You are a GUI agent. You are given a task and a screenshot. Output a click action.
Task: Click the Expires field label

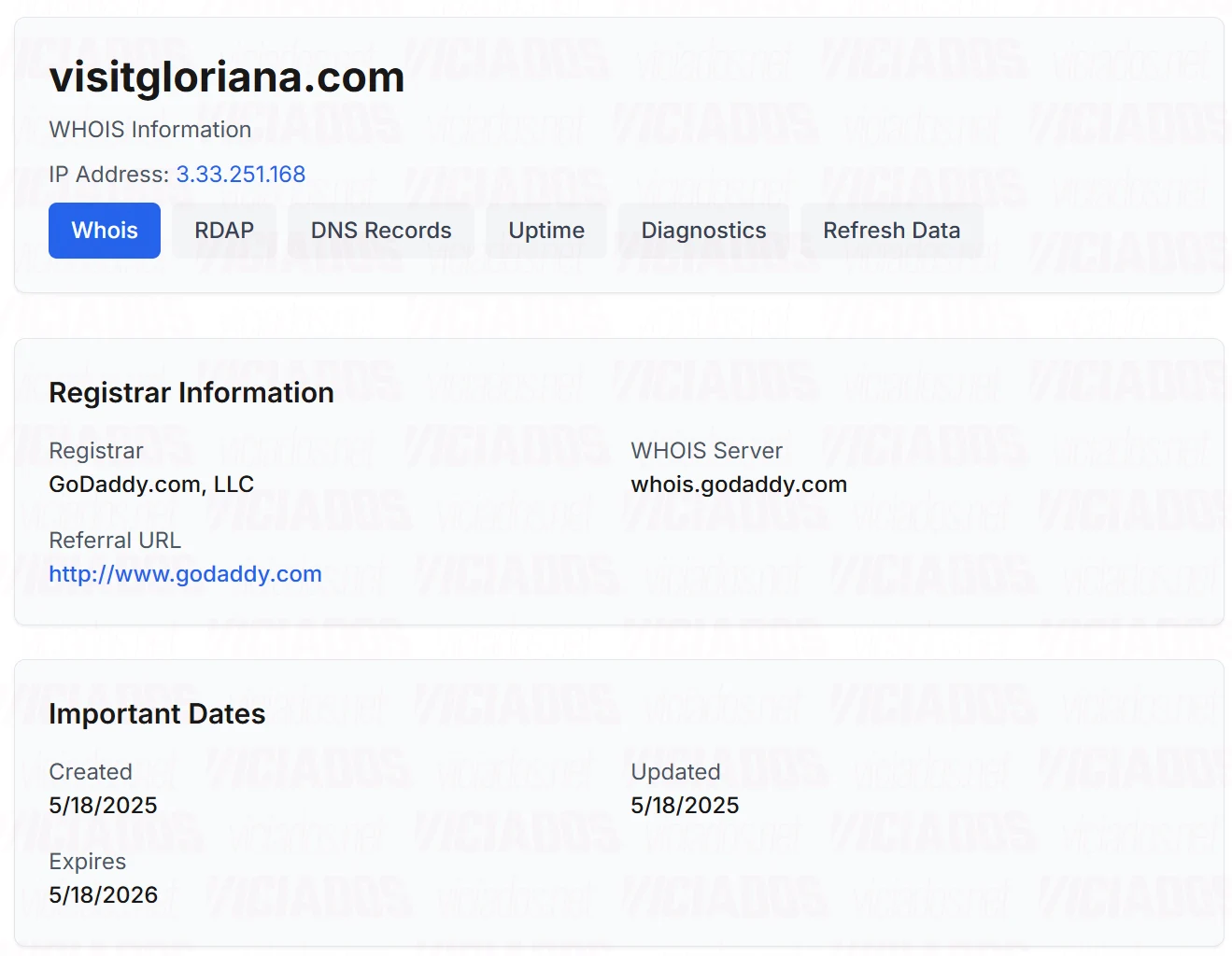(87, 862)
